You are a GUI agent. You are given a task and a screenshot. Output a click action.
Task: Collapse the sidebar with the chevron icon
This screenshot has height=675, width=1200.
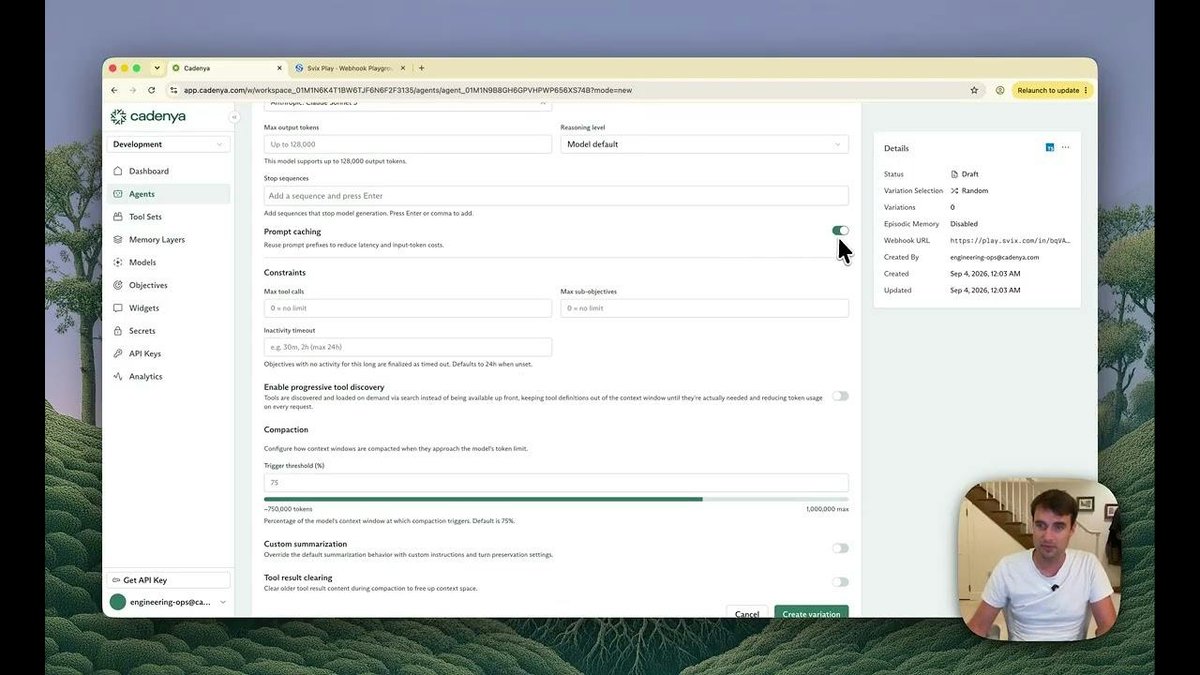(x=234, y=117)
